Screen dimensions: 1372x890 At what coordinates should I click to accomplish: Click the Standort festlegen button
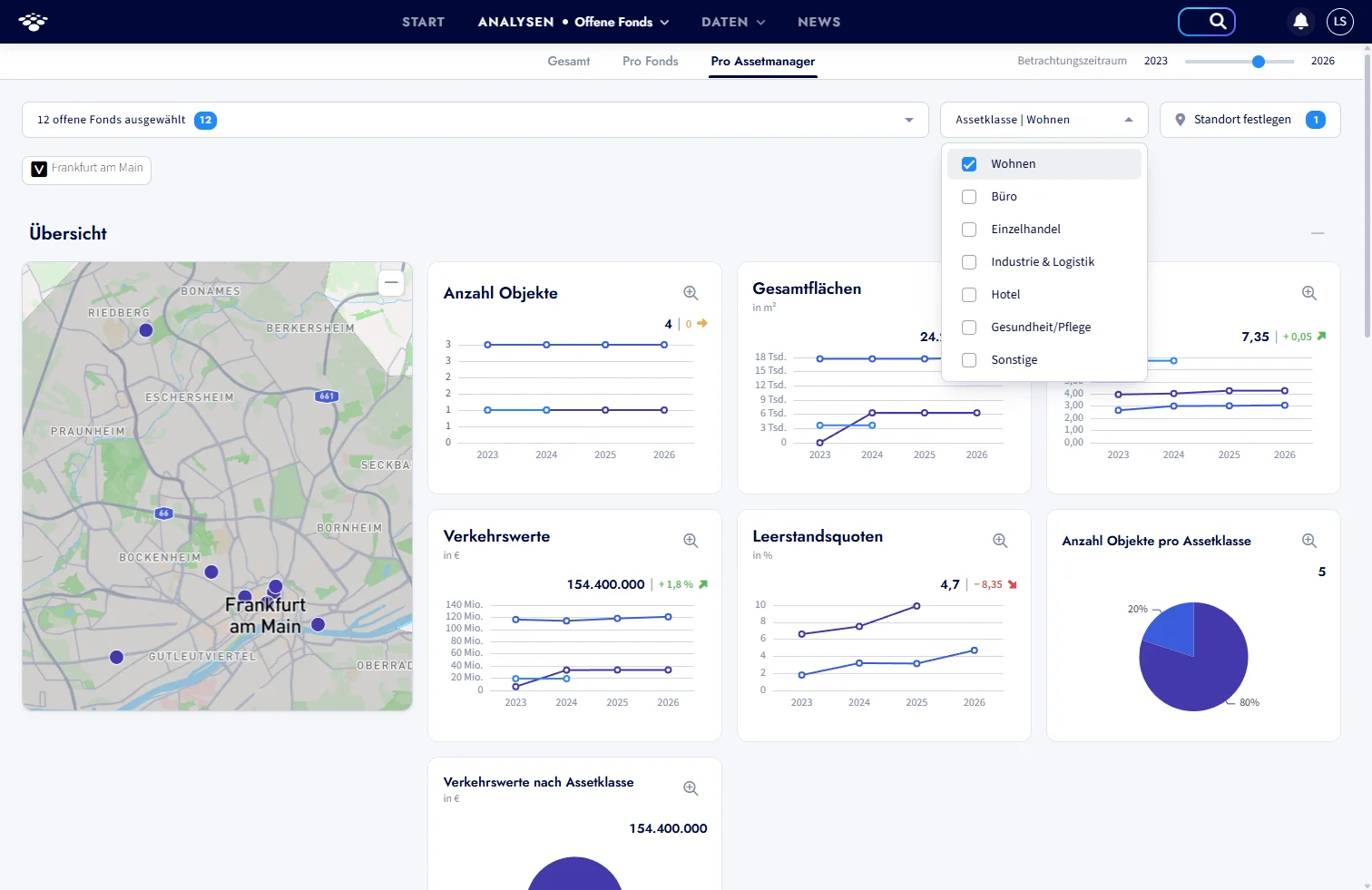coord(1249,120)
